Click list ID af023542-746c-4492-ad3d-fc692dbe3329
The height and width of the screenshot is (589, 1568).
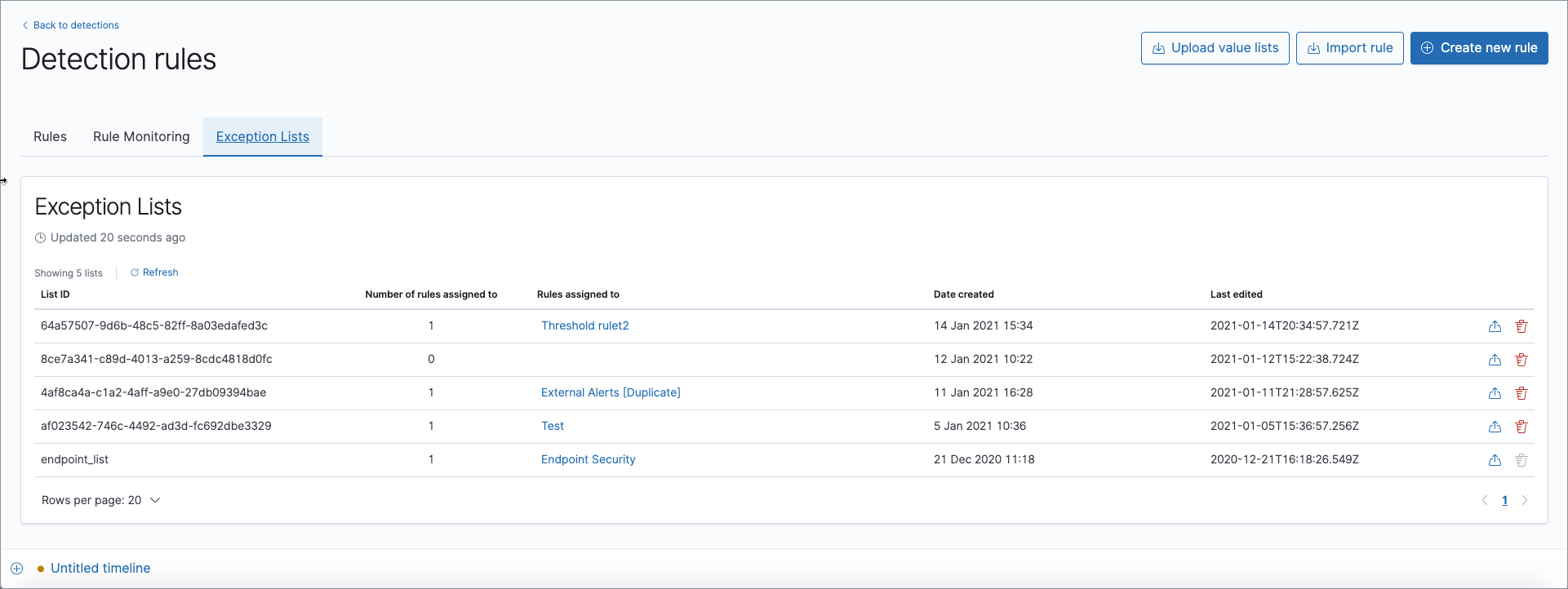pos(156,426)
